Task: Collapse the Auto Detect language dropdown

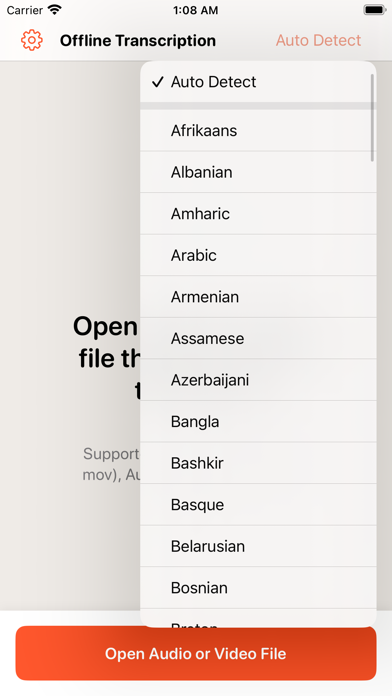Action: tap(318, 40)
